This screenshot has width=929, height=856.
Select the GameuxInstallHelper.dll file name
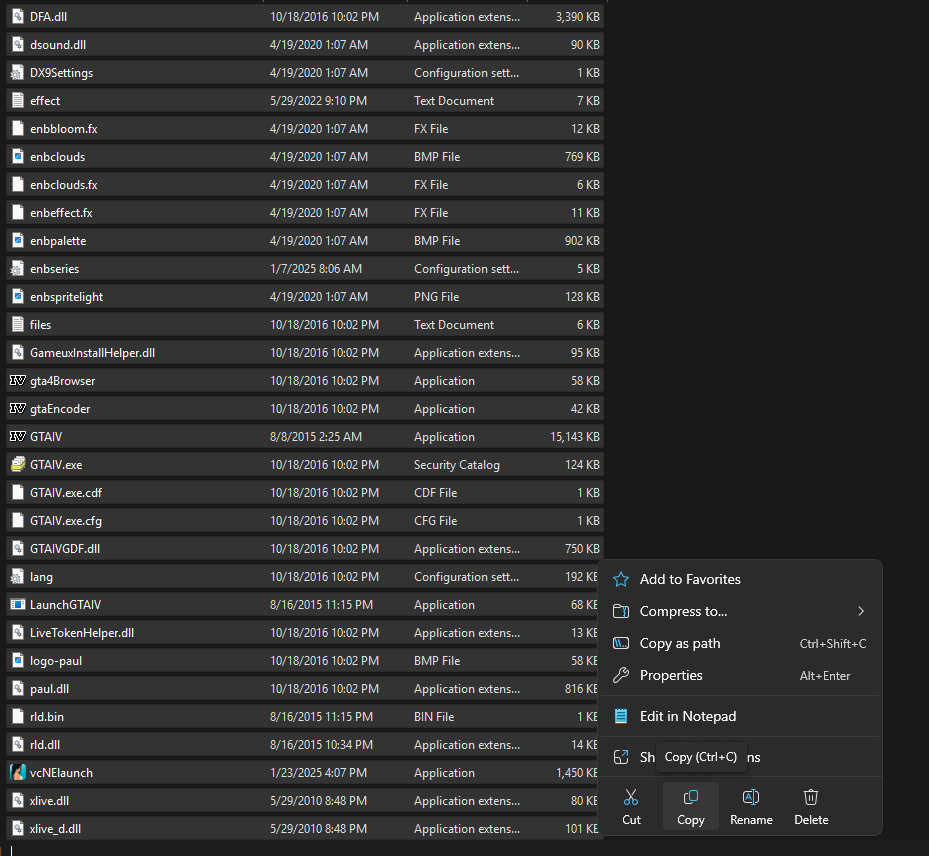pos(92,352)
